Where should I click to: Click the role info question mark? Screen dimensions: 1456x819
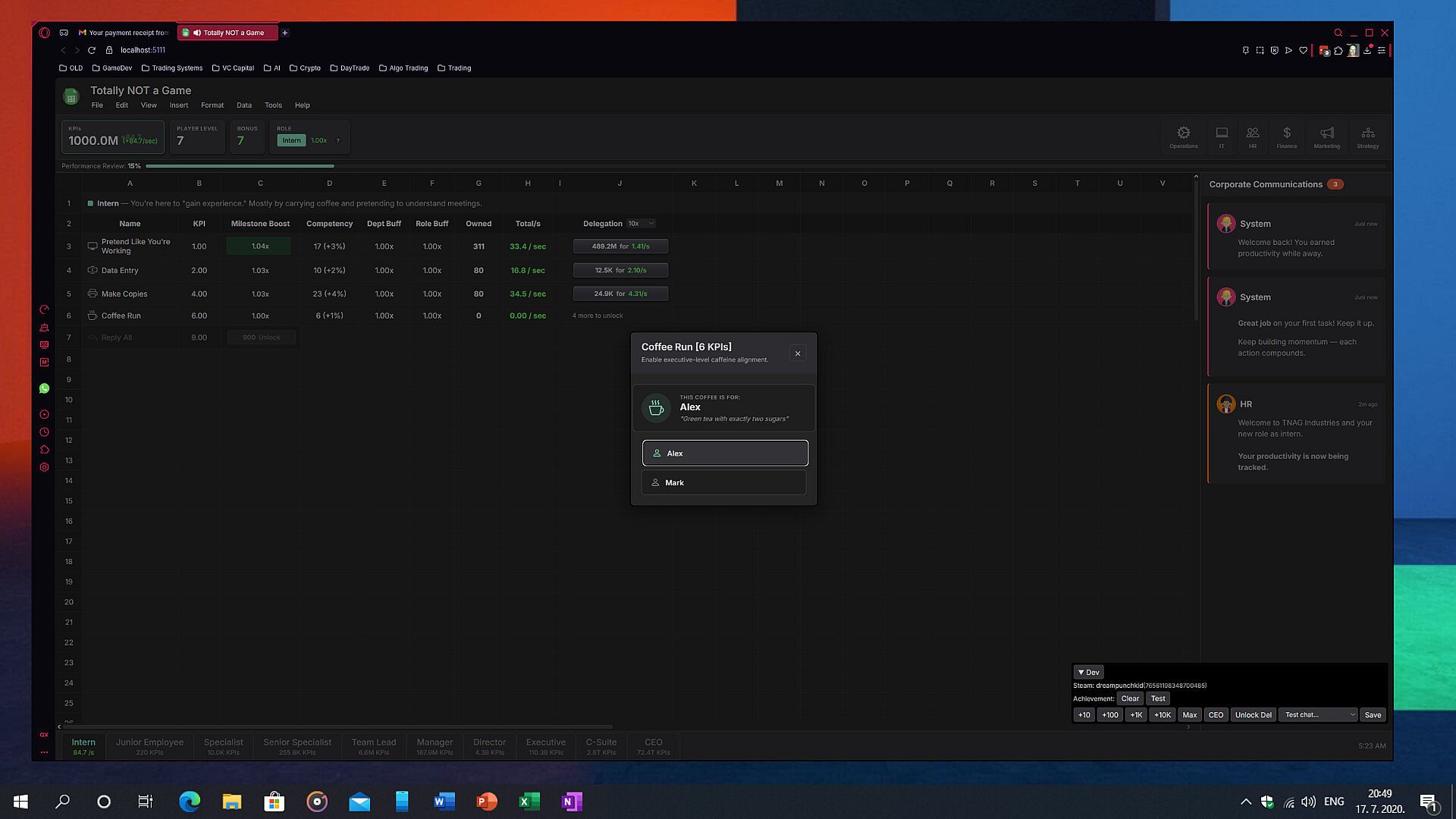(x=337, y=140)
